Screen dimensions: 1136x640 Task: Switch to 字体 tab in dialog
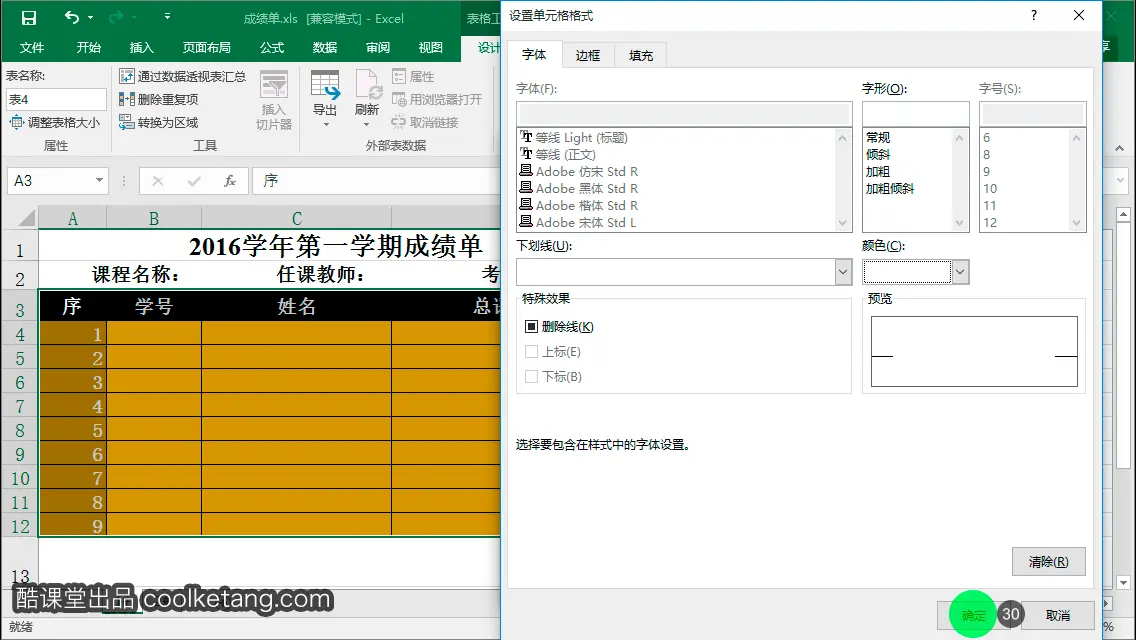(x=534, y=54)
